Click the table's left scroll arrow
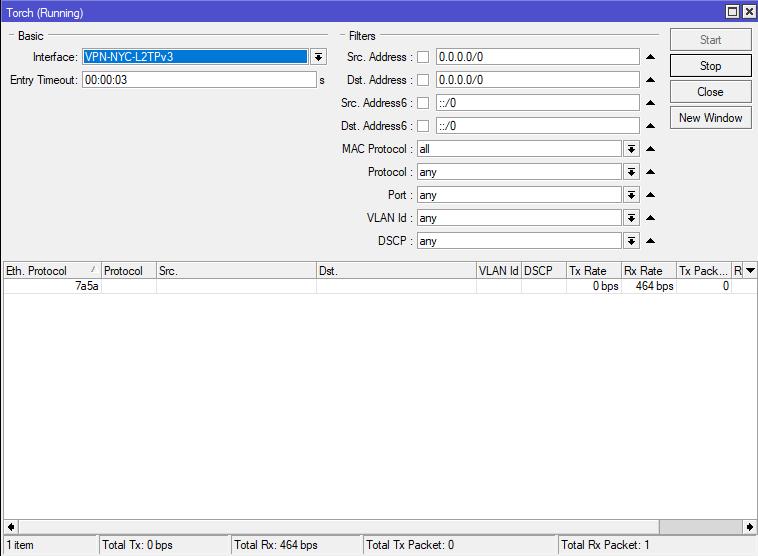 click(11, 527)
